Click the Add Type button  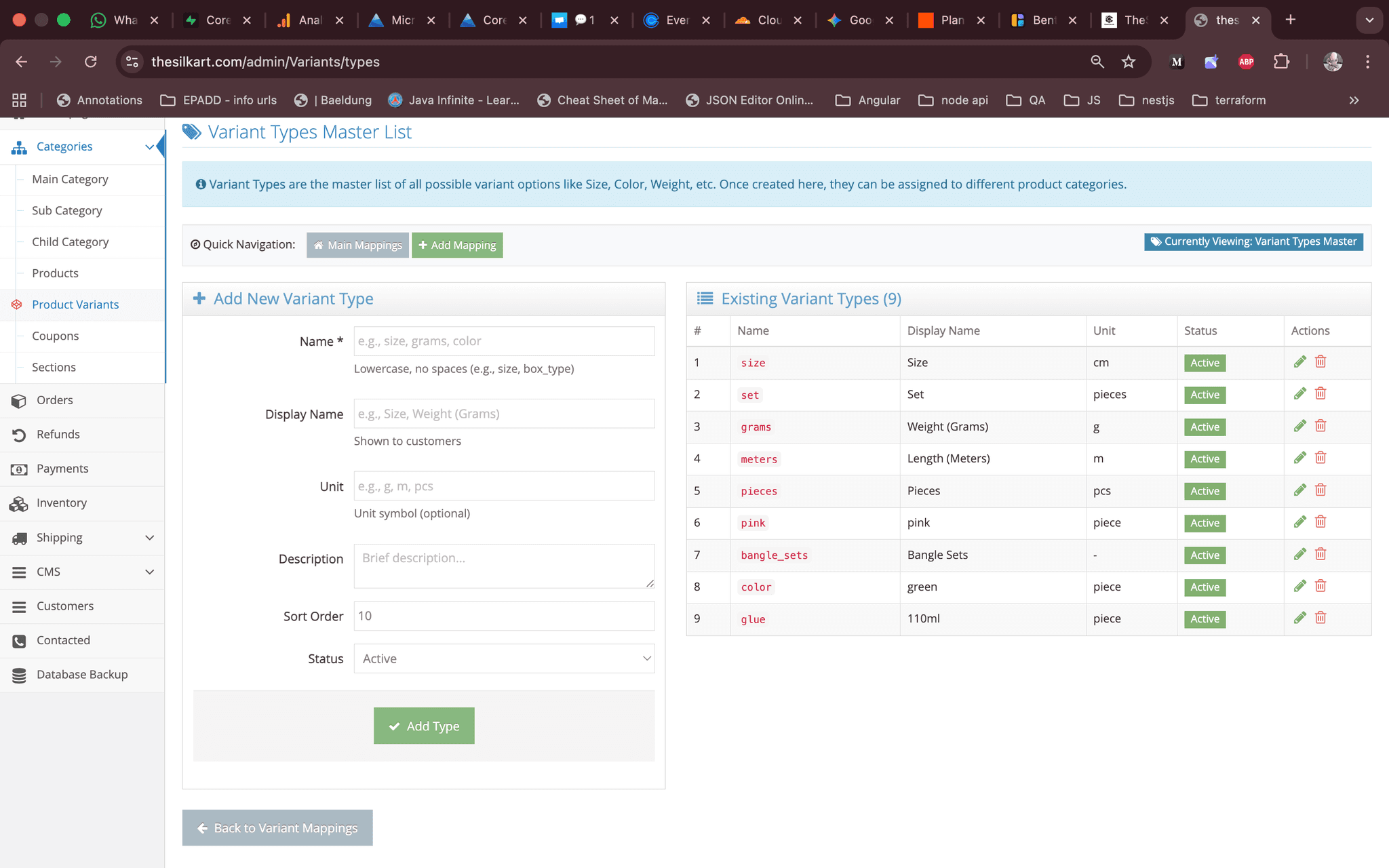[423, 726]
